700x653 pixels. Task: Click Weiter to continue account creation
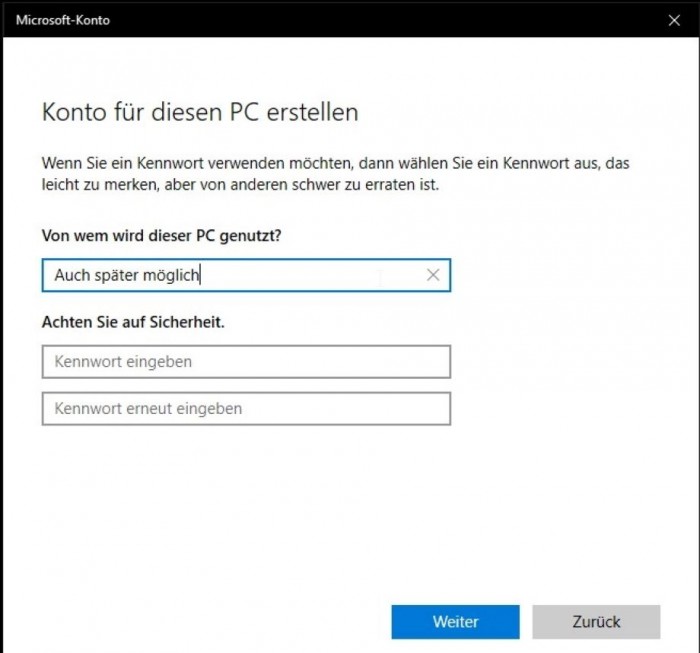(x=455, y=621)
